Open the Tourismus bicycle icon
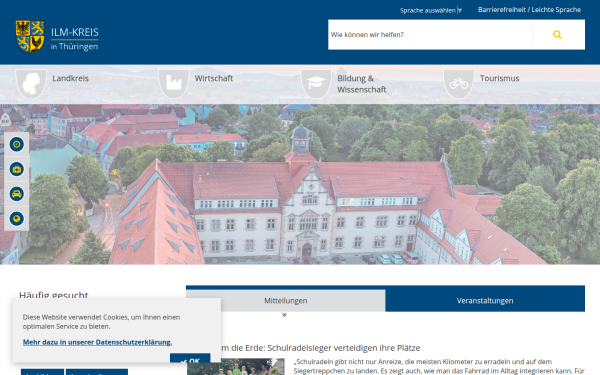This screenshot has width=600, height=375. coord(459,83)
